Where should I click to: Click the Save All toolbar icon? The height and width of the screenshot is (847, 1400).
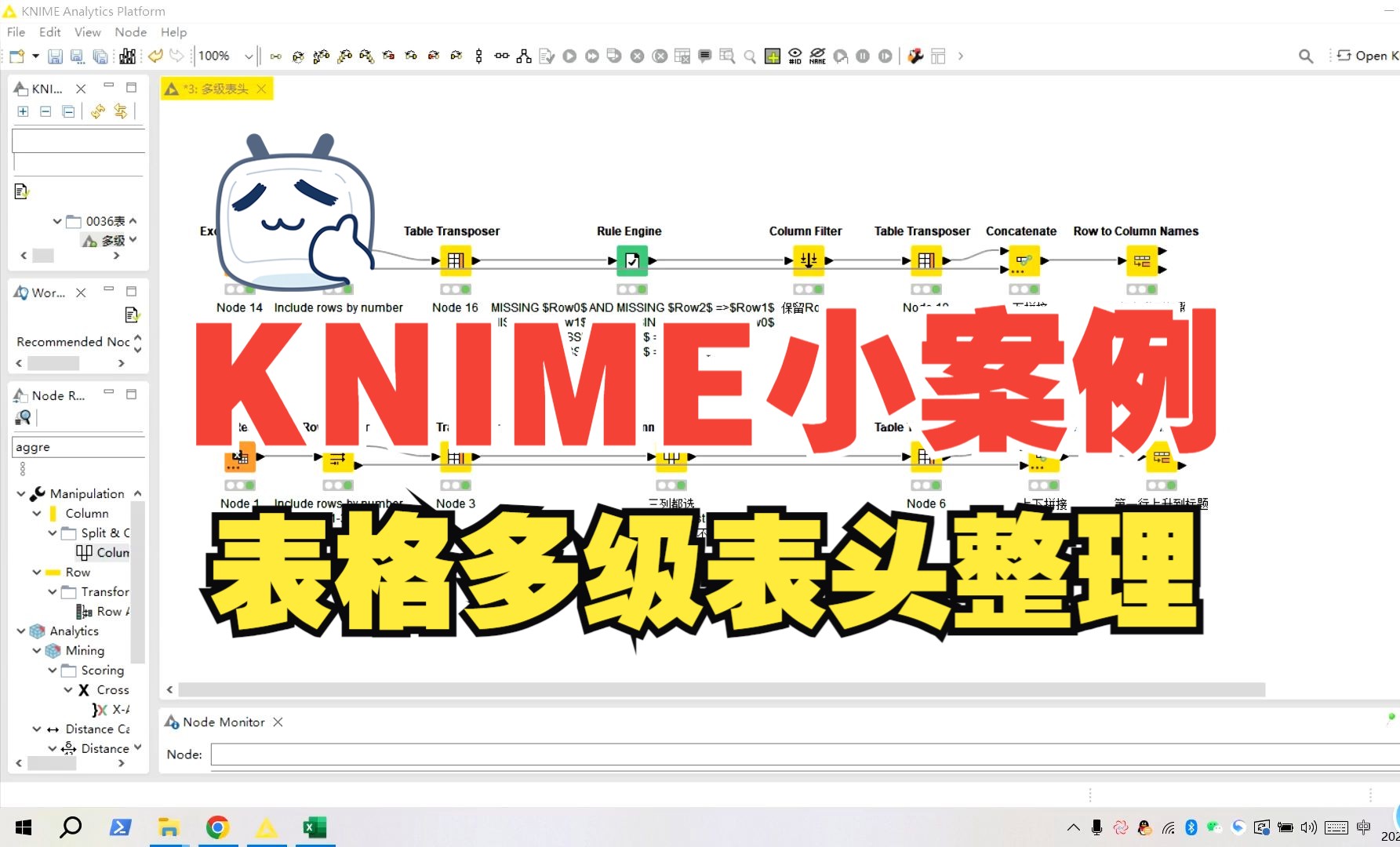pyautogui.click(x=100, y=56)
